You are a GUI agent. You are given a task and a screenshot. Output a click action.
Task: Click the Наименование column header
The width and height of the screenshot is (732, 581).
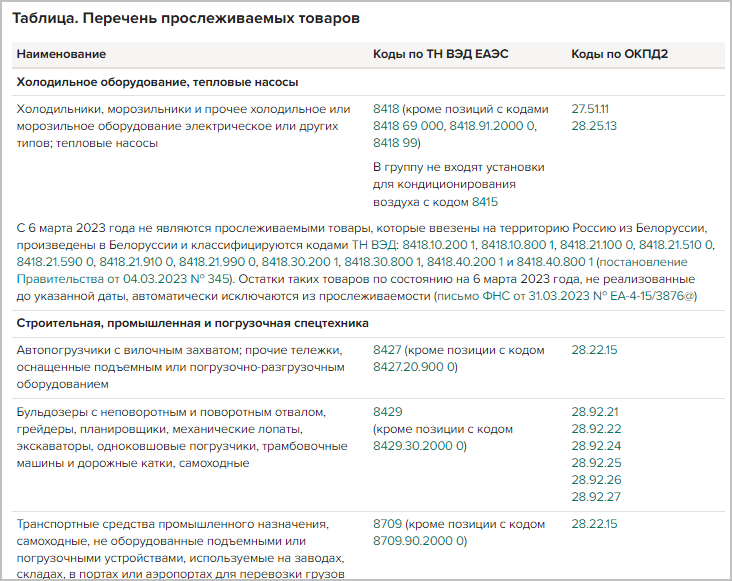click(x=62, y=53)
